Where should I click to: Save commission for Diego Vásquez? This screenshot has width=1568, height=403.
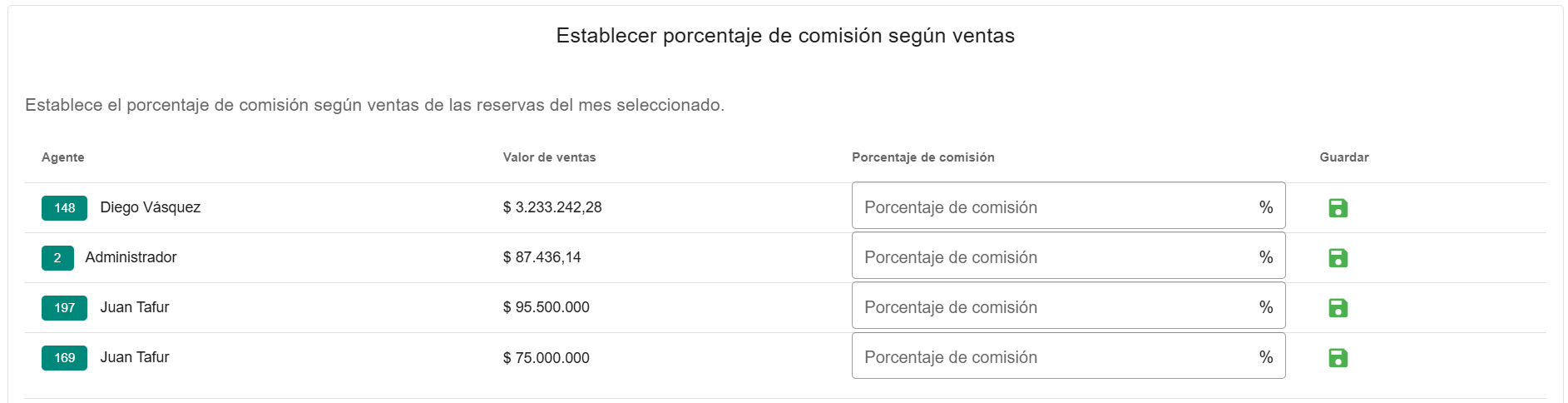tap(1338, 208)
